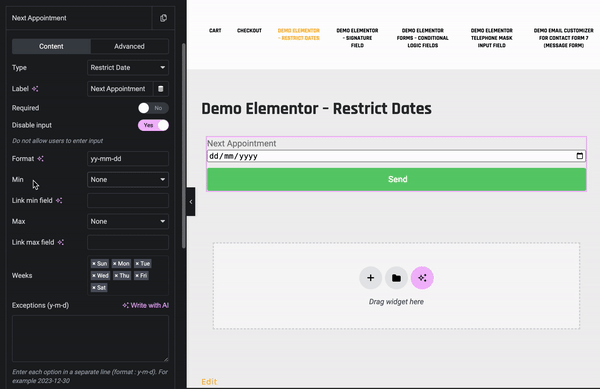Click the Exceptions (y-m-d) text area
The image size is (600, 389).
(x=90, y=339)
